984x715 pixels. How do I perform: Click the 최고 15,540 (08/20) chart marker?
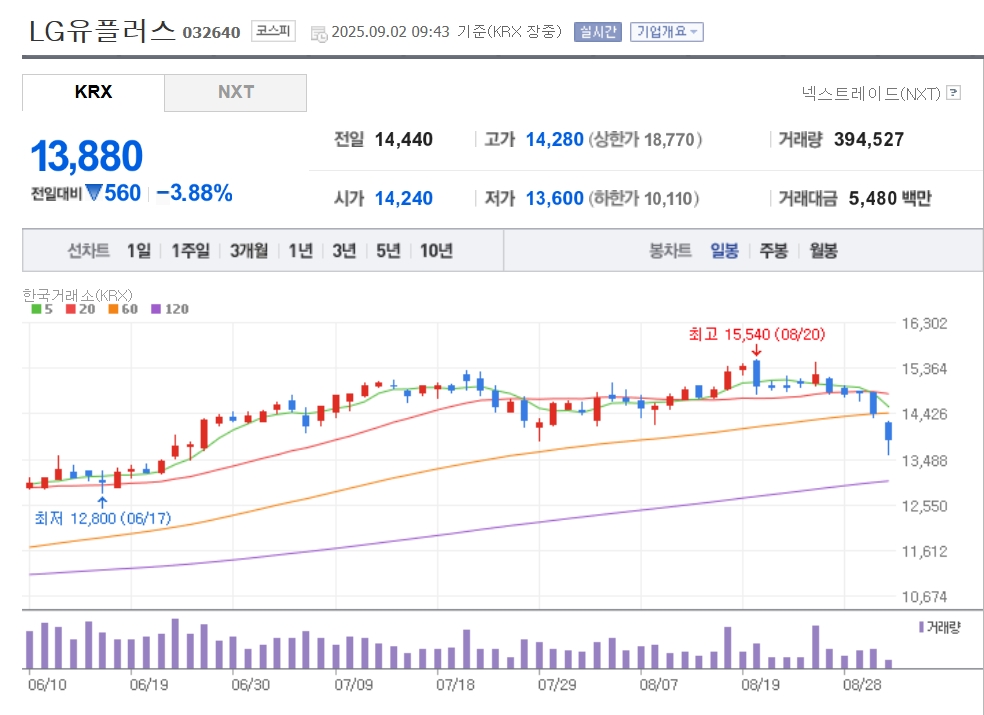coord(757,334)
